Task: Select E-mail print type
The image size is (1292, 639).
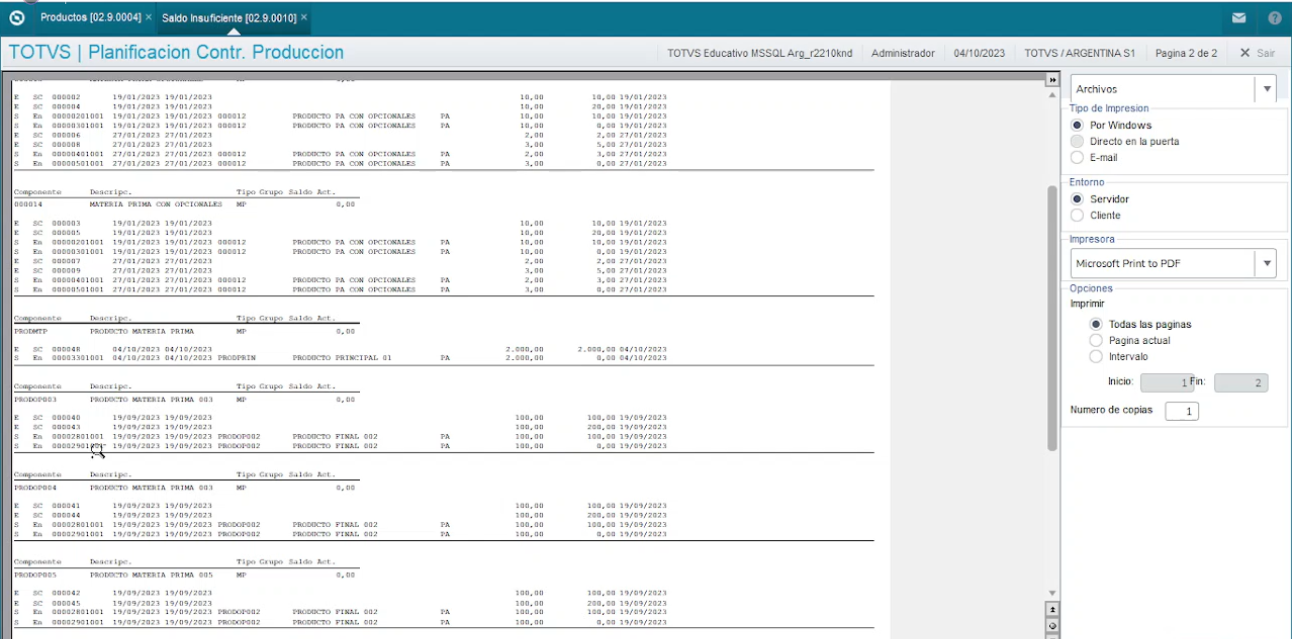Action: 1094,157
